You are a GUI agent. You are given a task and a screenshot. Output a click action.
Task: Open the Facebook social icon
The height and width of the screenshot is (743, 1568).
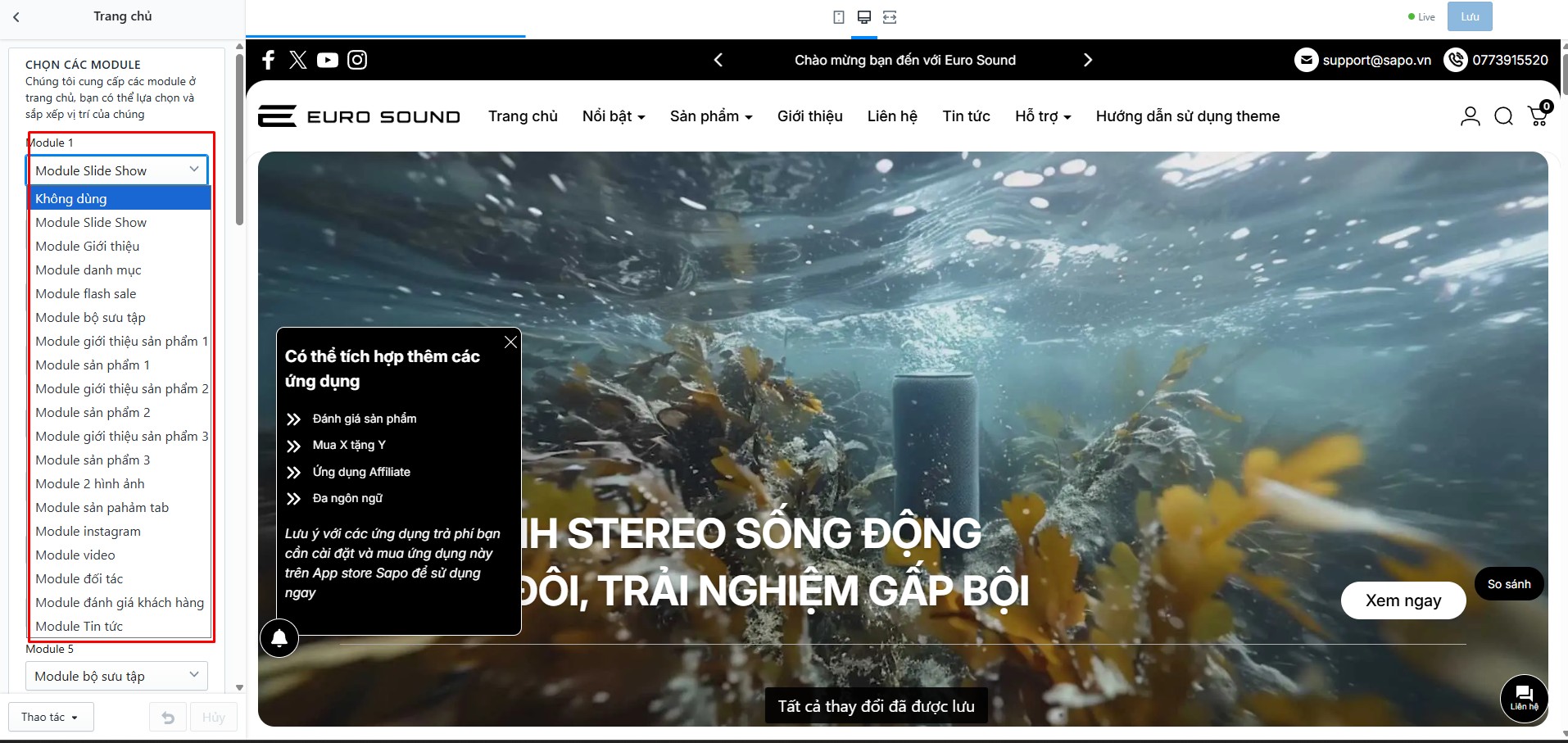268,60
